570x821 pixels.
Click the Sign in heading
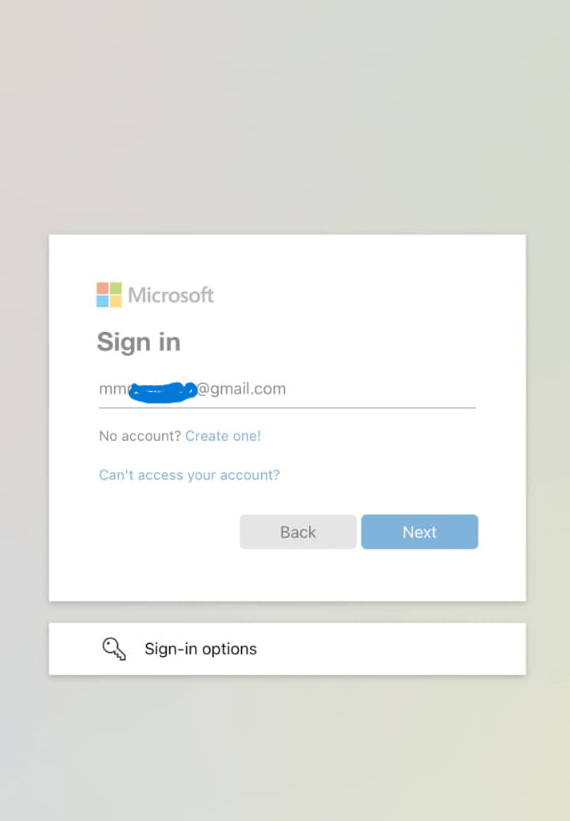pos(139,342)
